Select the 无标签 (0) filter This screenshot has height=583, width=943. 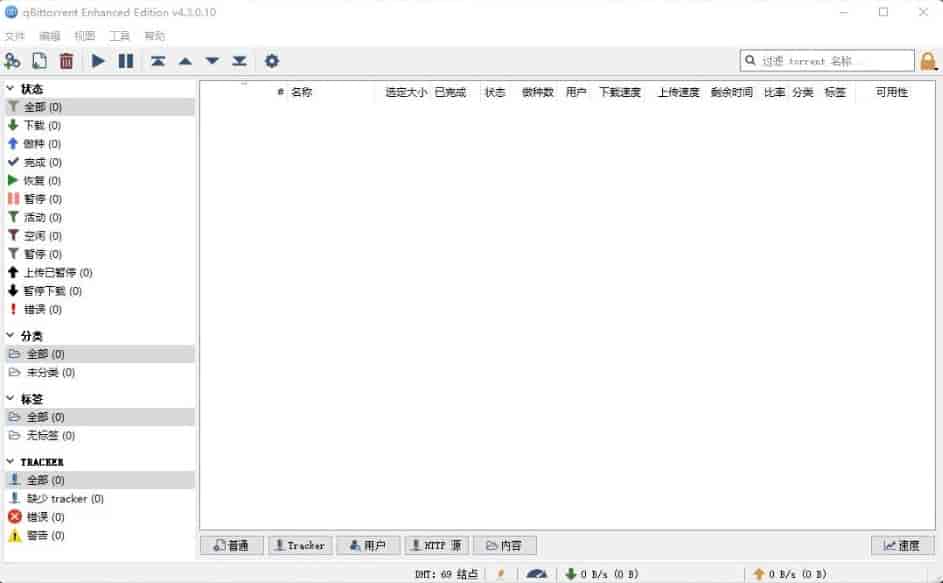[100, 436]
